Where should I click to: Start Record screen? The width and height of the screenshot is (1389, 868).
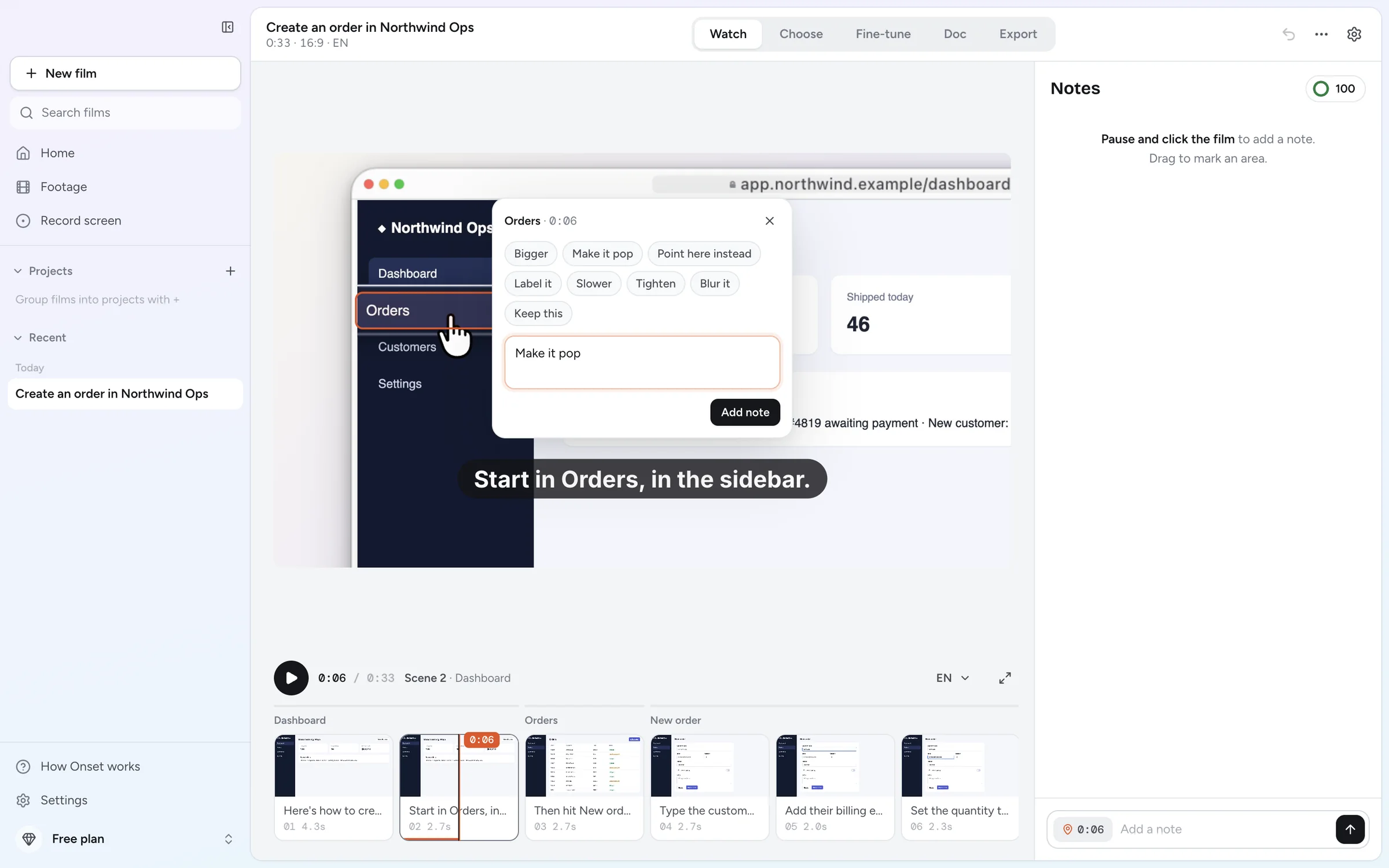click(x=125, y=220)
